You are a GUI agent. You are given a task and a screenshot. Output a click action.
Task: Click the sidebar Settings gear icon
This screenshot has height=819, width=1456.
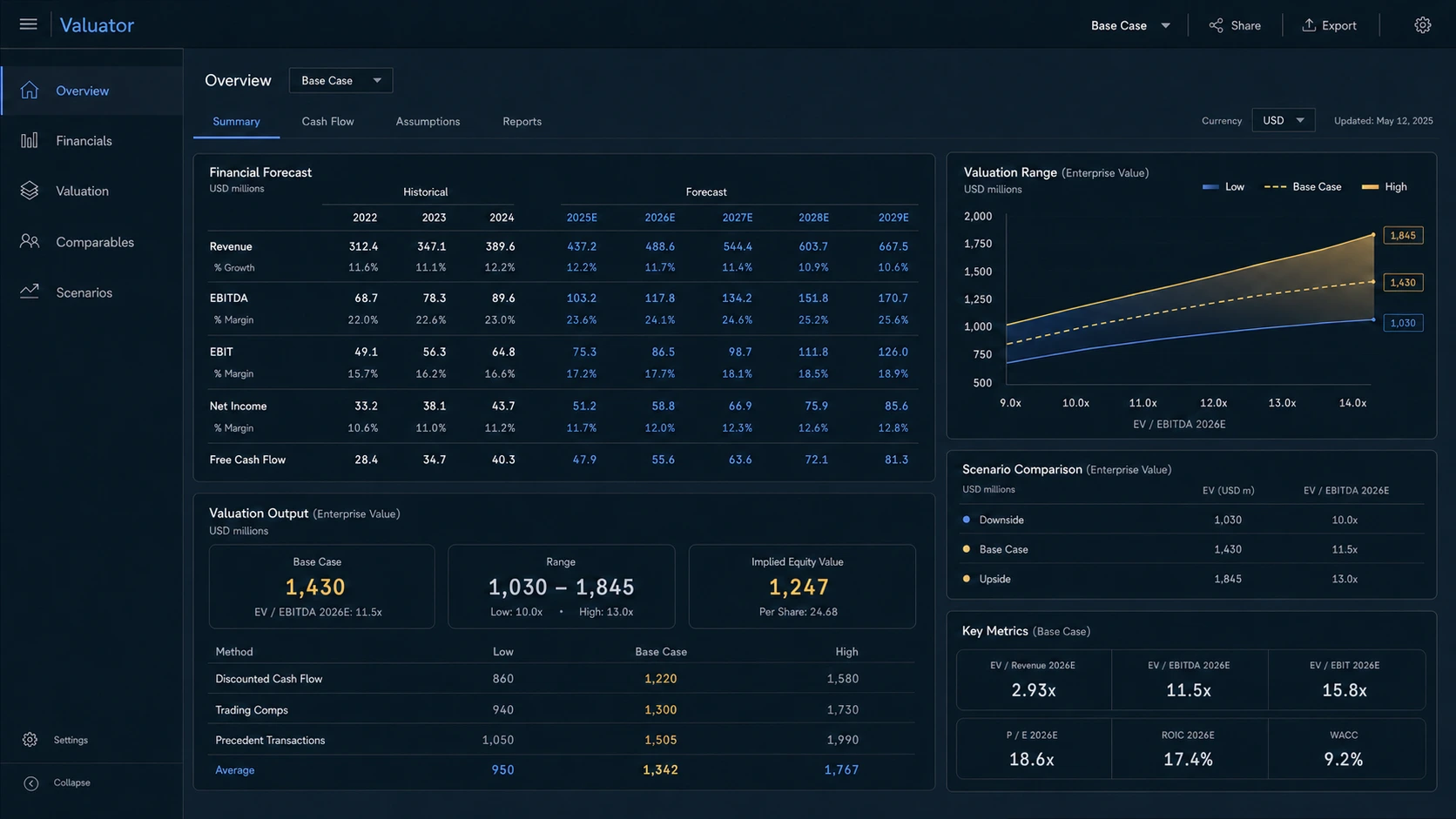(x=30, y=740)
